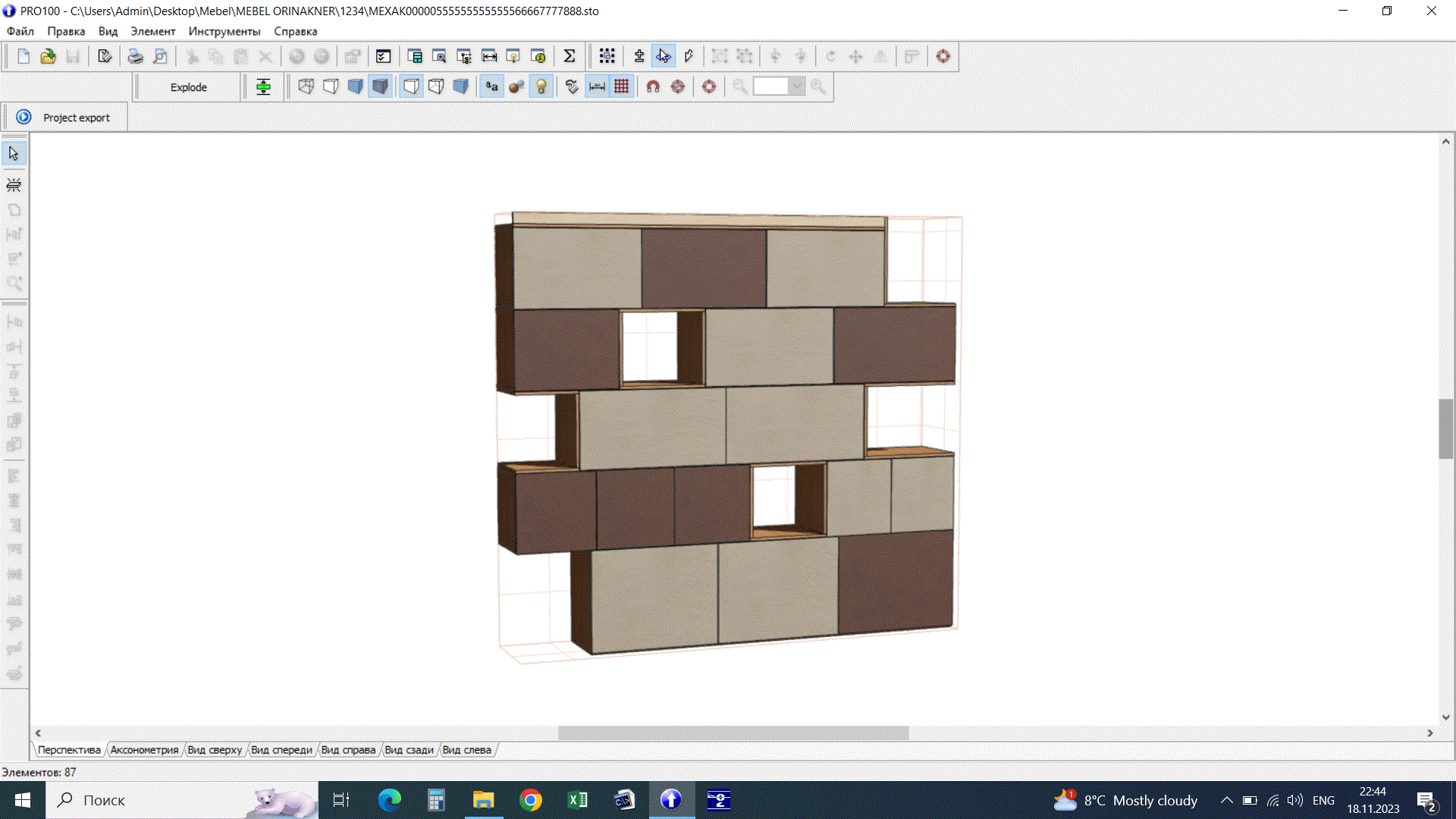Screen dimensions: 1456x819
Task: Select the light tool in the left sidebar
Action: pos(14,184)
